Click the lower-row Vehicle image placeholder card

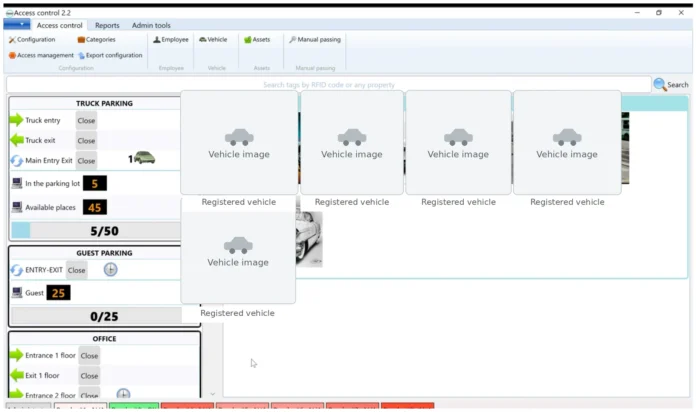pyautogui.click(x=238, y=257)
